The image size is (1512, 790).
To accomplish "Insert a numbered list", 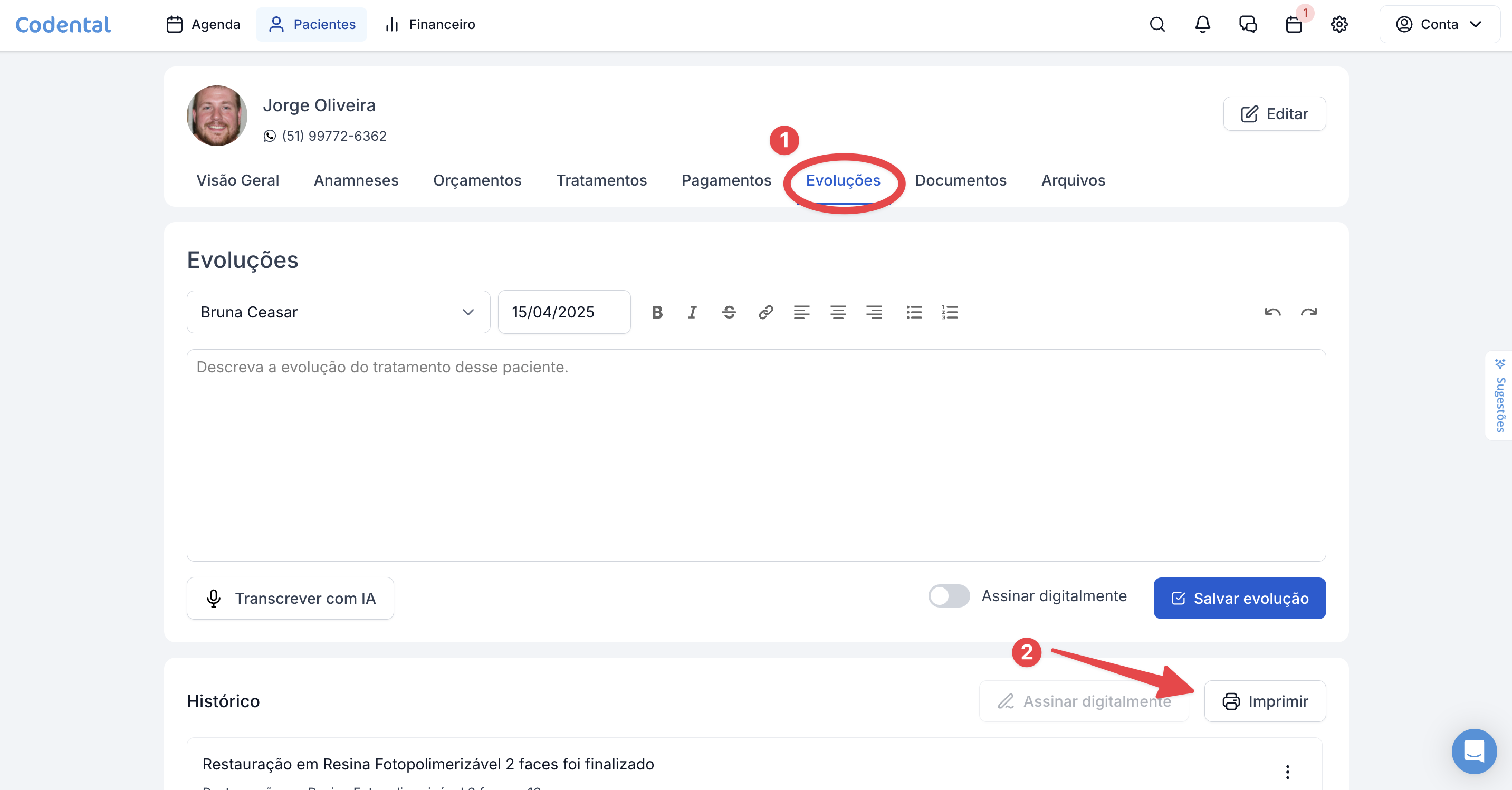I will pos(950,312).
